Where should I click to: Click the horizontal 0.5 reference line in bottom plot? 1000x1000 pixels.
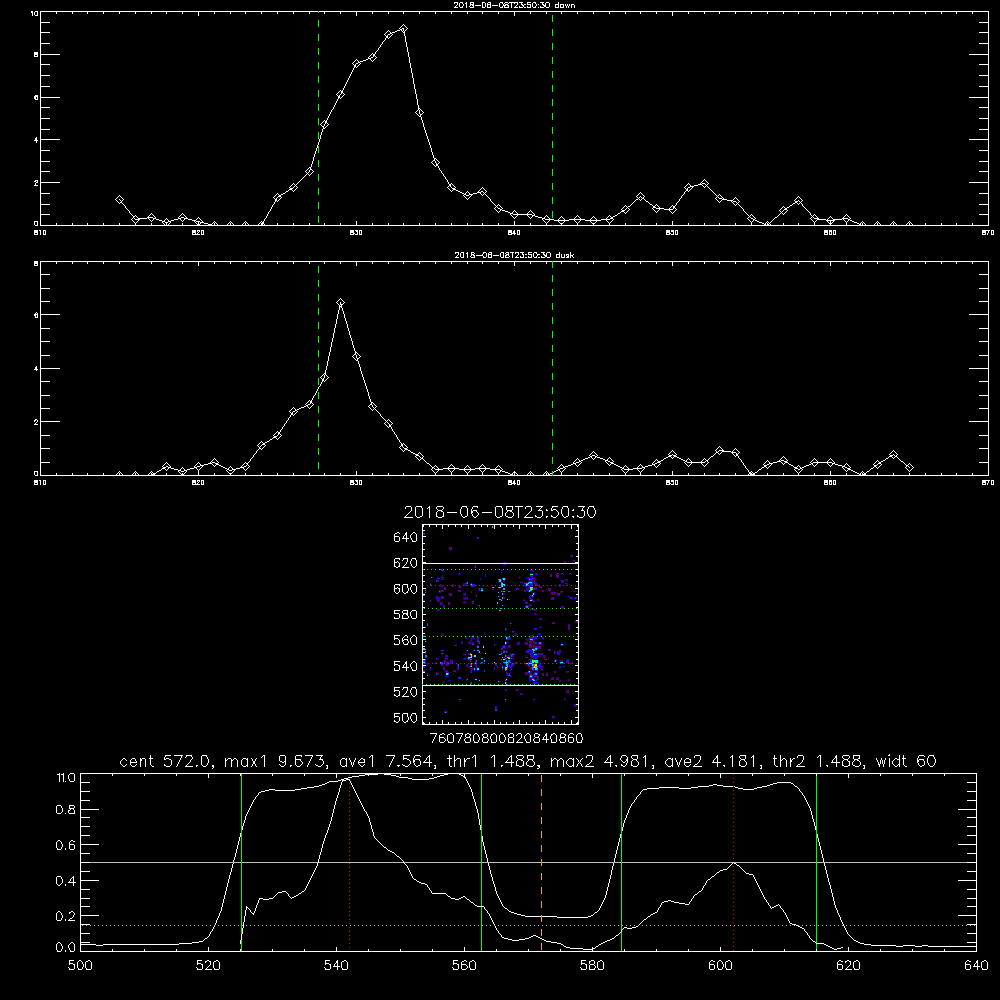[x=529, y=862]
